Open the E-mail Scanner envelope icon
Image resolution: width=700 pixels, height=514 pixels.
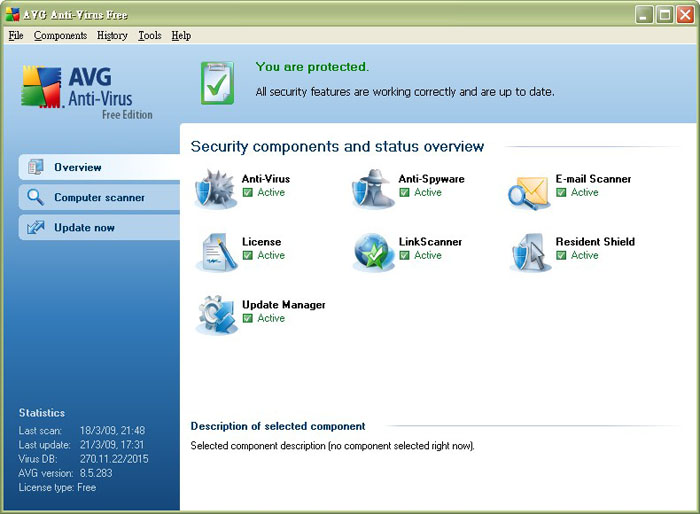click(529, 188)
